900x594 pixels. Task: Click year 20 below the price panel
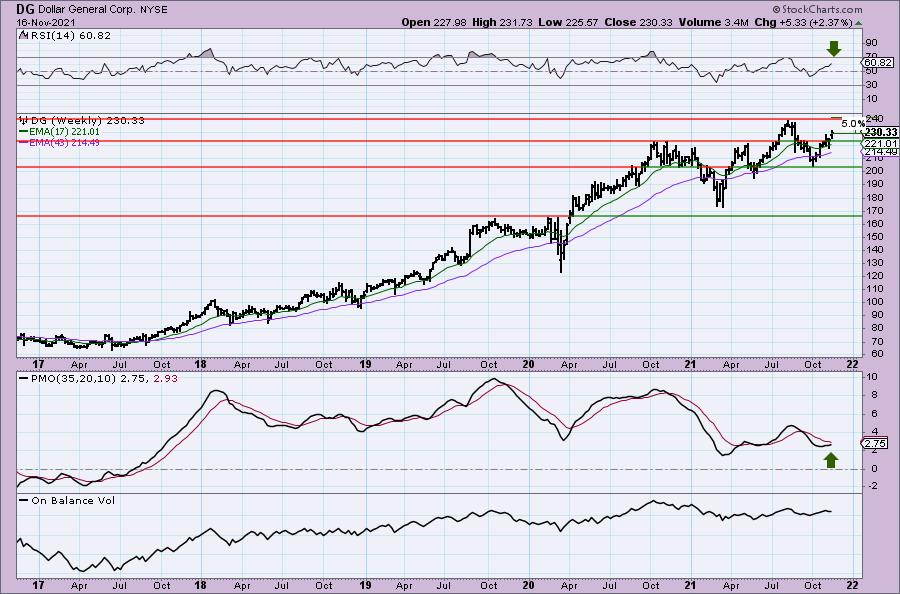tap(529, 364)
